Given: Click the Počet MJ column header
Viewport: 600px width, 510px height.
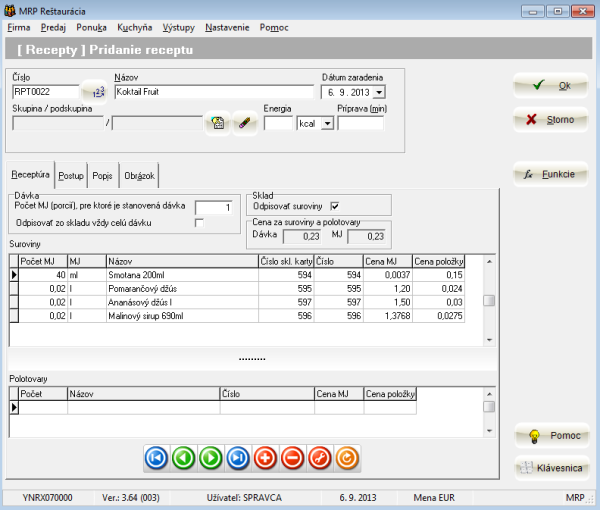Looking at the screenshot, I should [43, 262].
